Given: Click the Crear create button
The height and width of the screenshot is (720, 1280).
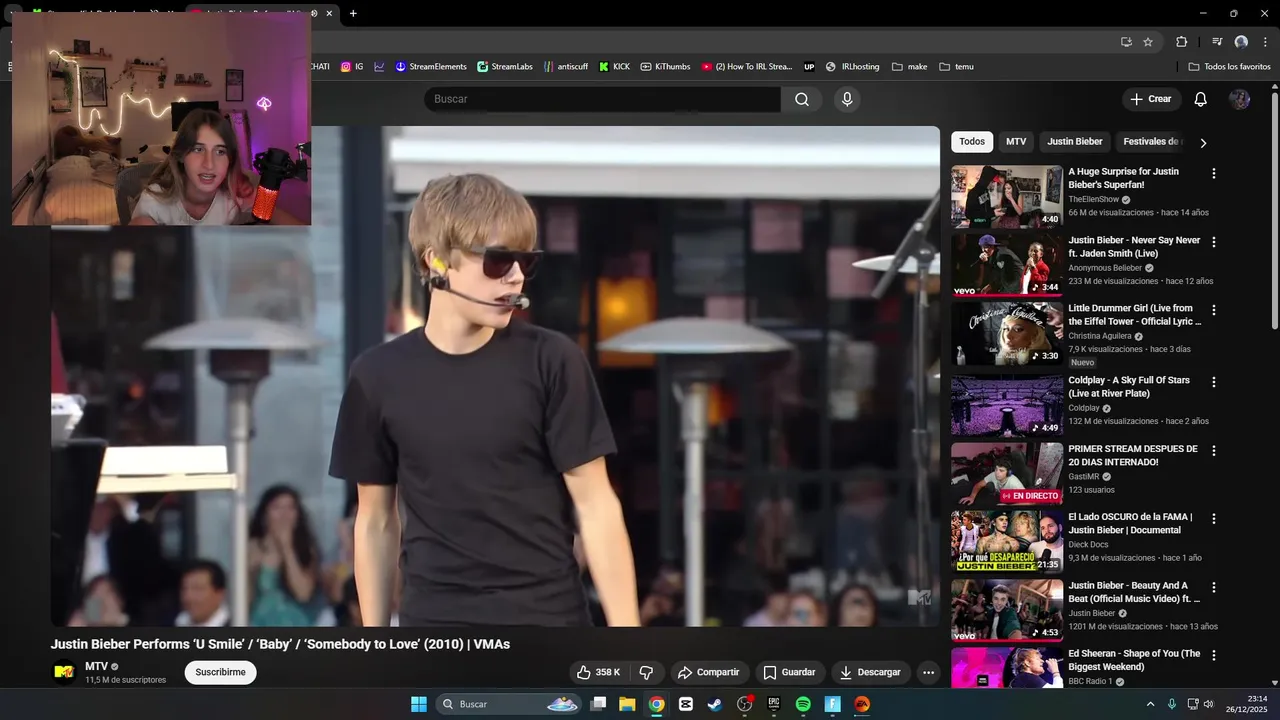Looking at the screenshot, I should [x=1150, y=99].
